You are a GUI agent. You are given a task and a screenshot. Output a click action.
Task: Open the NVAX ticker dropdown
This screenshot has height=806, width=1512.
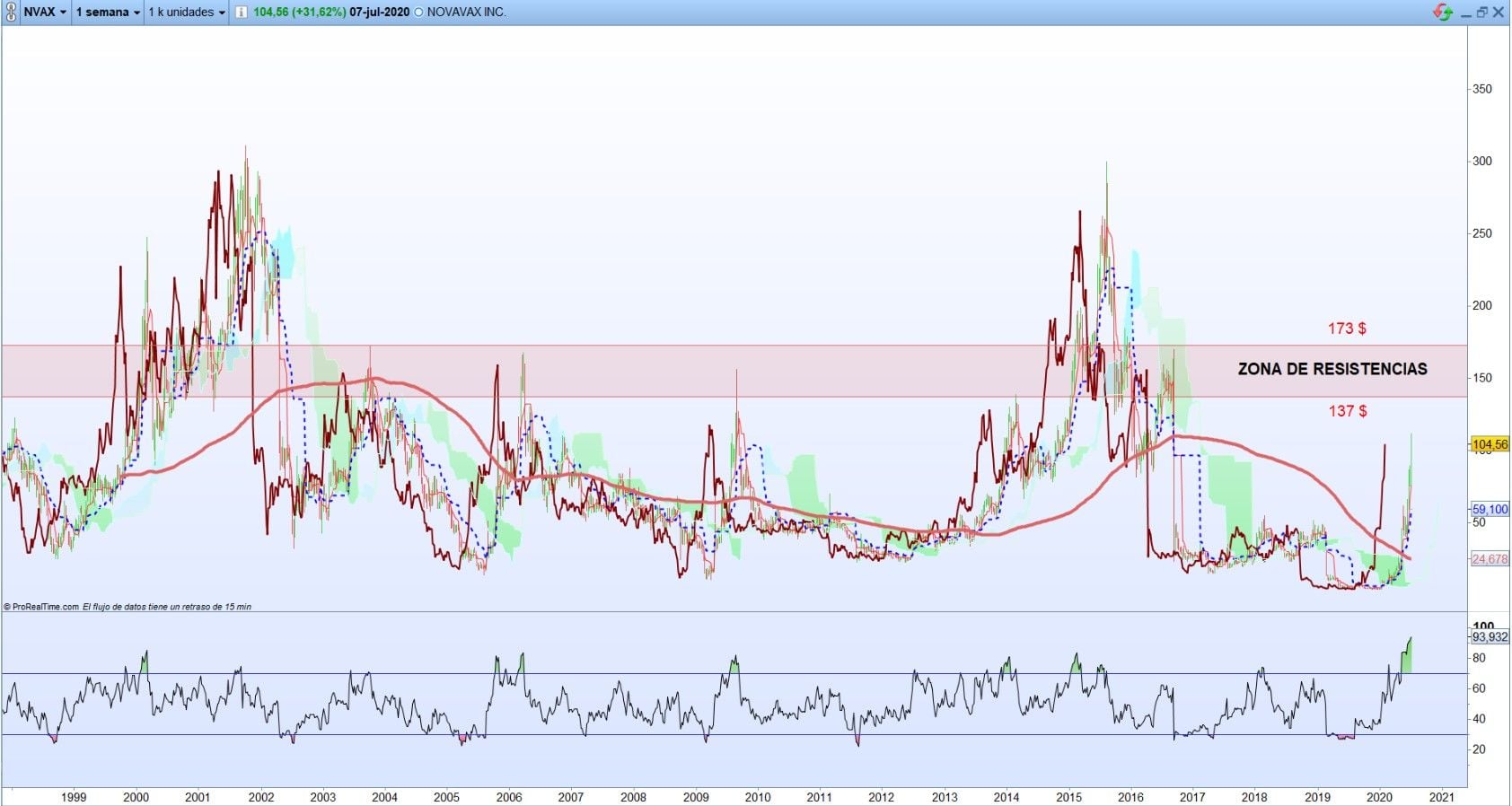tap(45, 13)
